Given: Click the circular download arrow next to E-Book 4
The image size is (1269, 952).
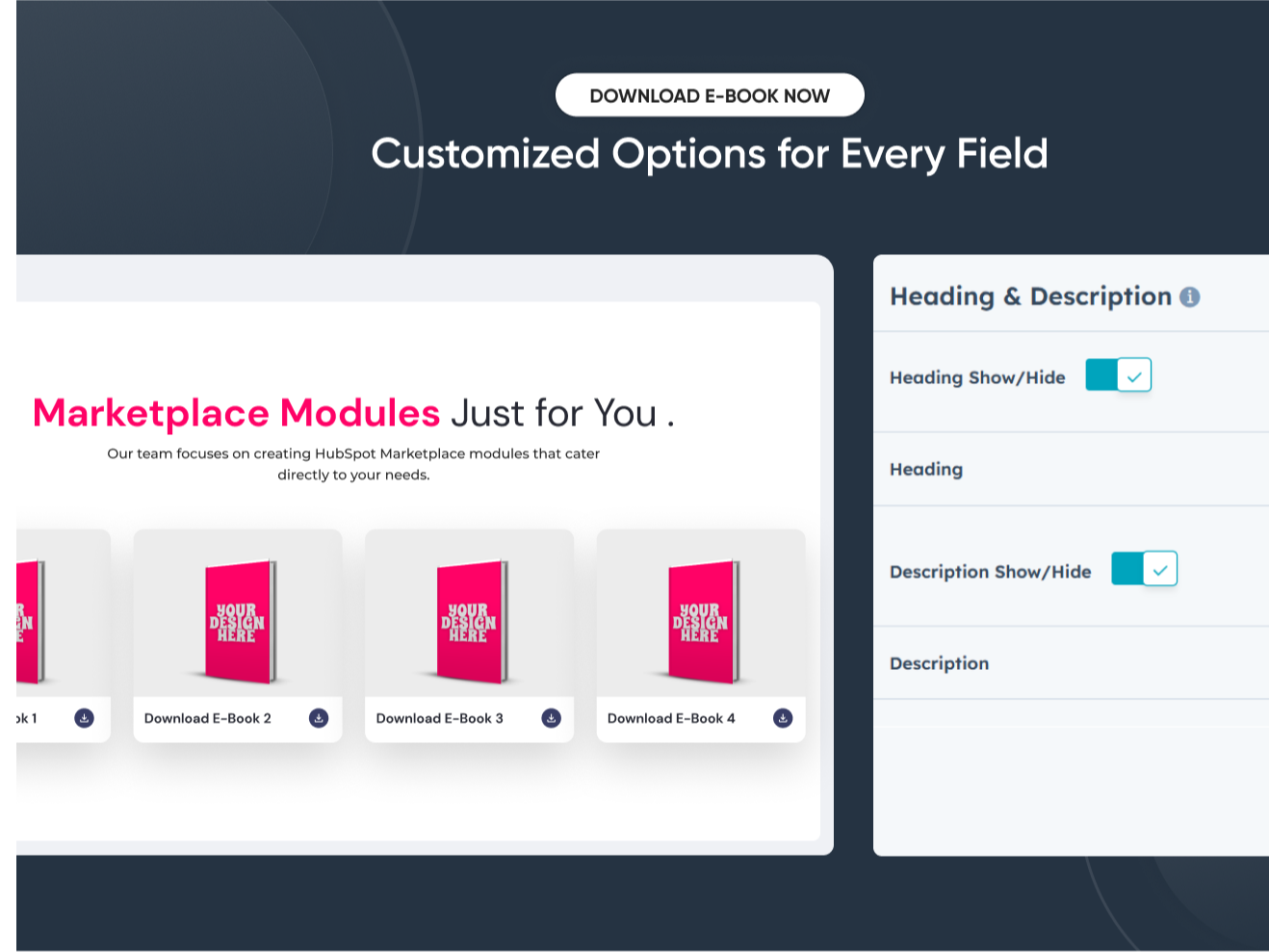Looking at the screenshot, I should [782, 717].
